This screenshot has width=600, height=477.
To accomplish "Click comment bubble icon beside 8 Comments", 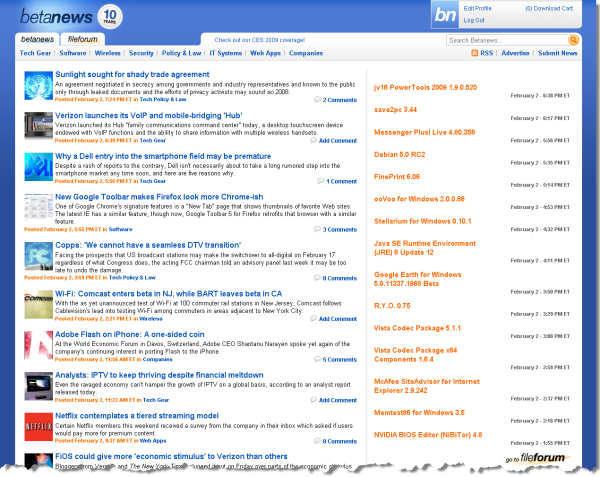I will click(317, 441).
